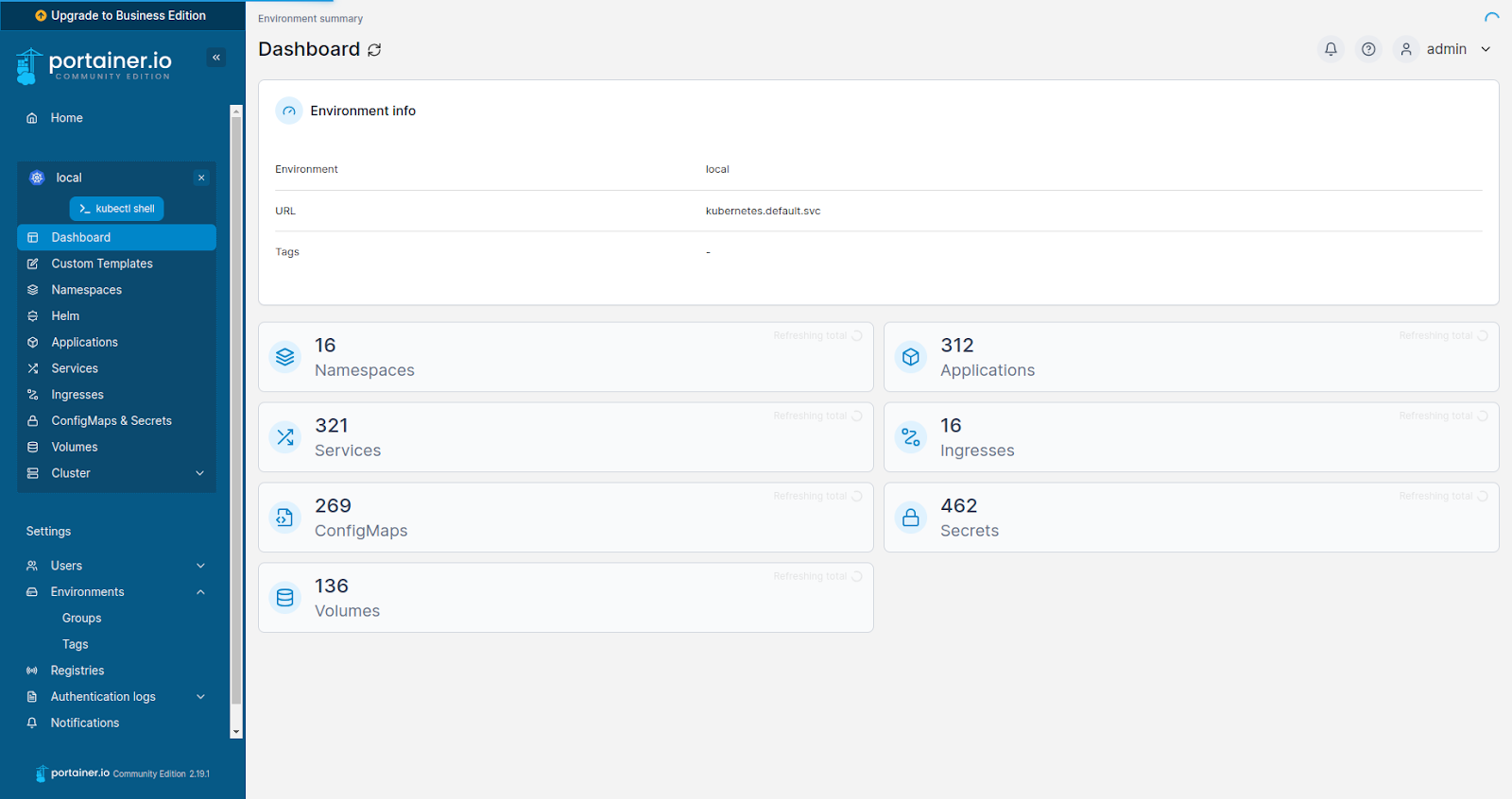1512x799 pixels.
Task: Click the Volumes tile database icon
Action: (x=285, y=598)
